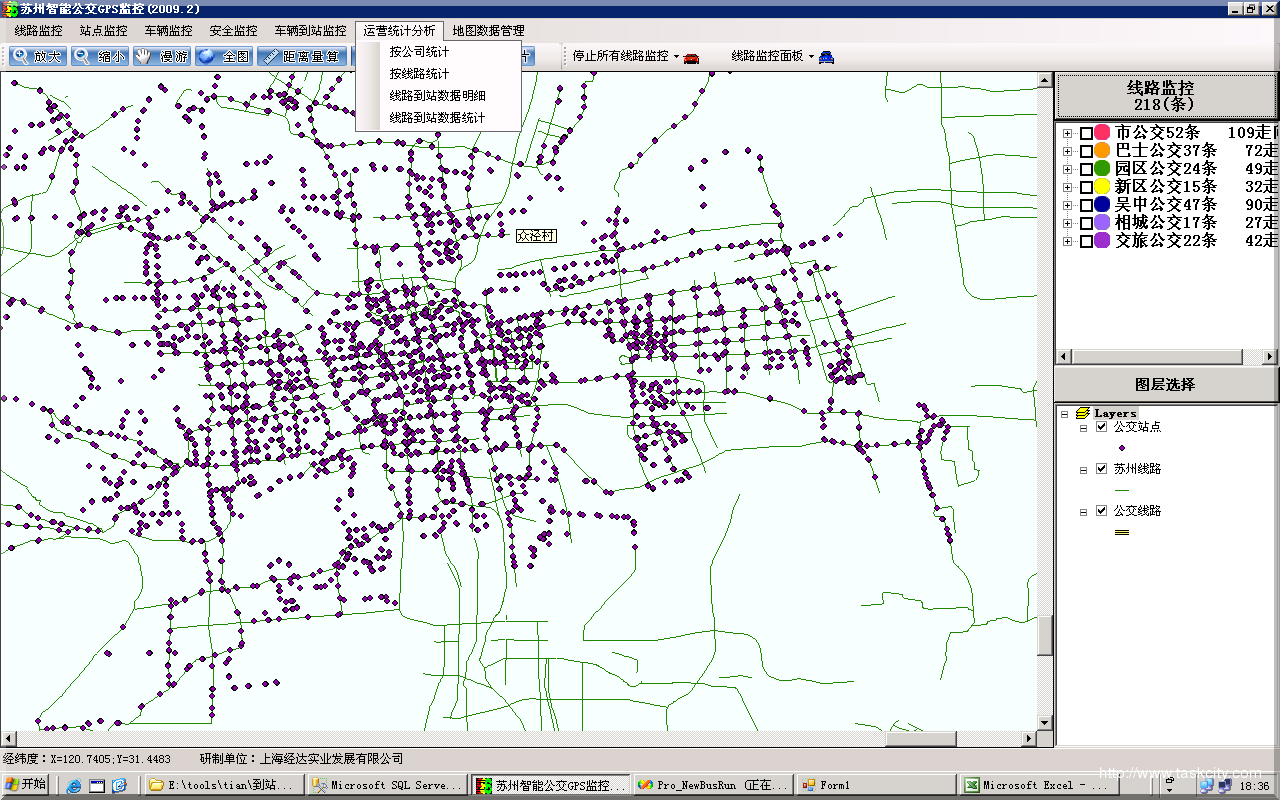
Task: Expand the 巴士公交37条 tree node
Action: tap(1068, 152)
